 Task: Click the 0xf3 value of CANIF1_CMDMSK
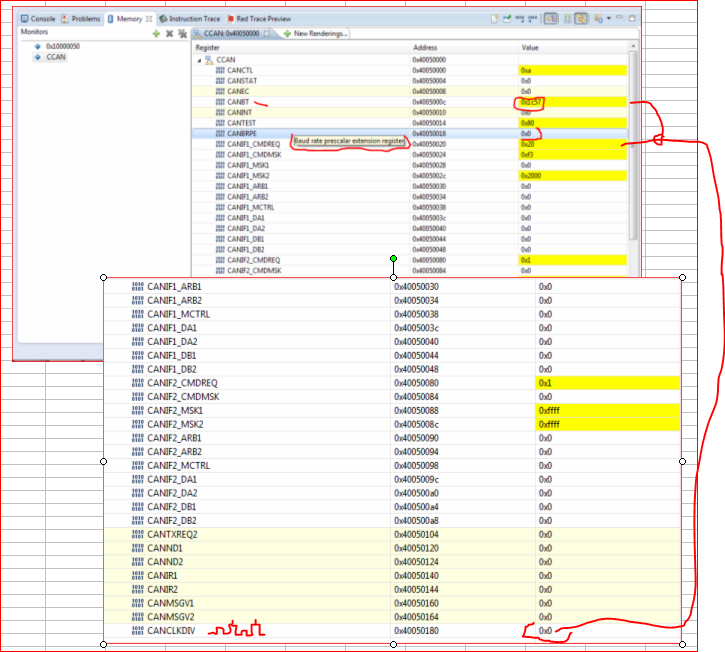point(527,155)
